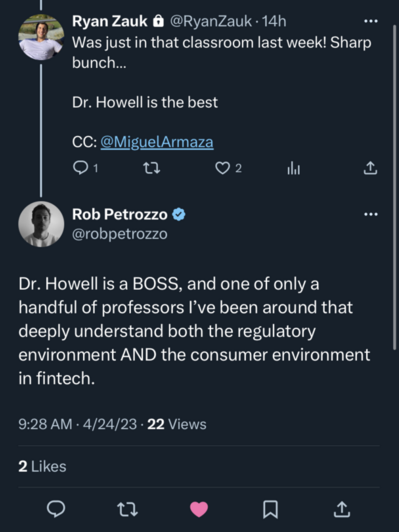The width and height of the screenshot is (399, 532).
Task: View the 2 Likes list
Action: coord(42,467)
